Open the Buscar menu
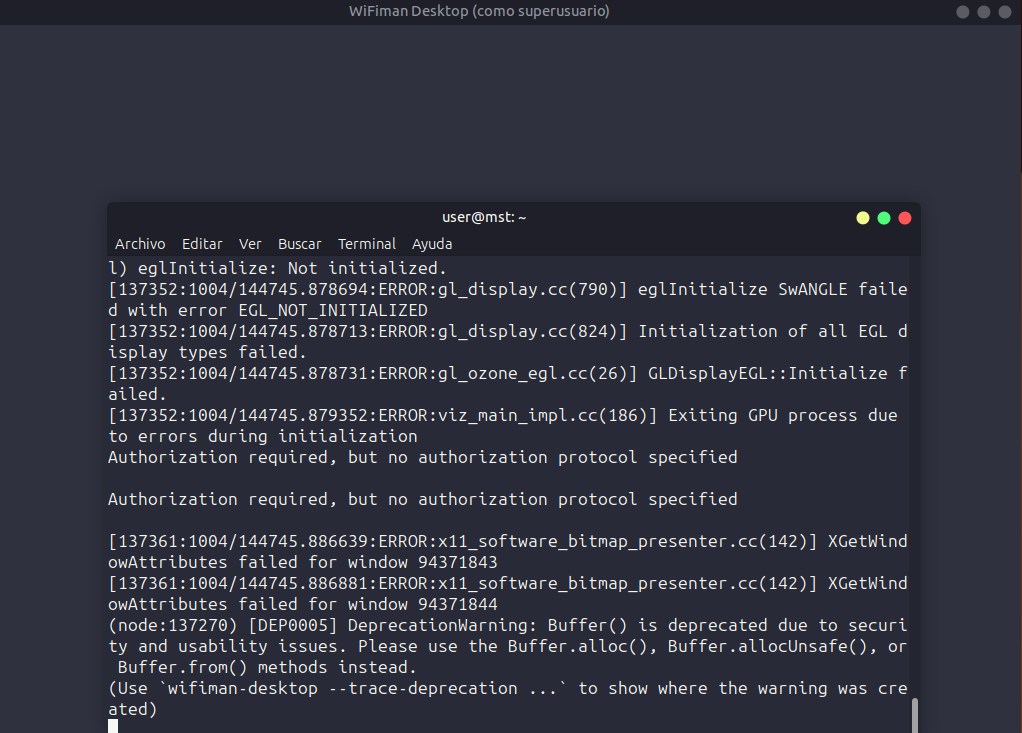 pos(300,244)
